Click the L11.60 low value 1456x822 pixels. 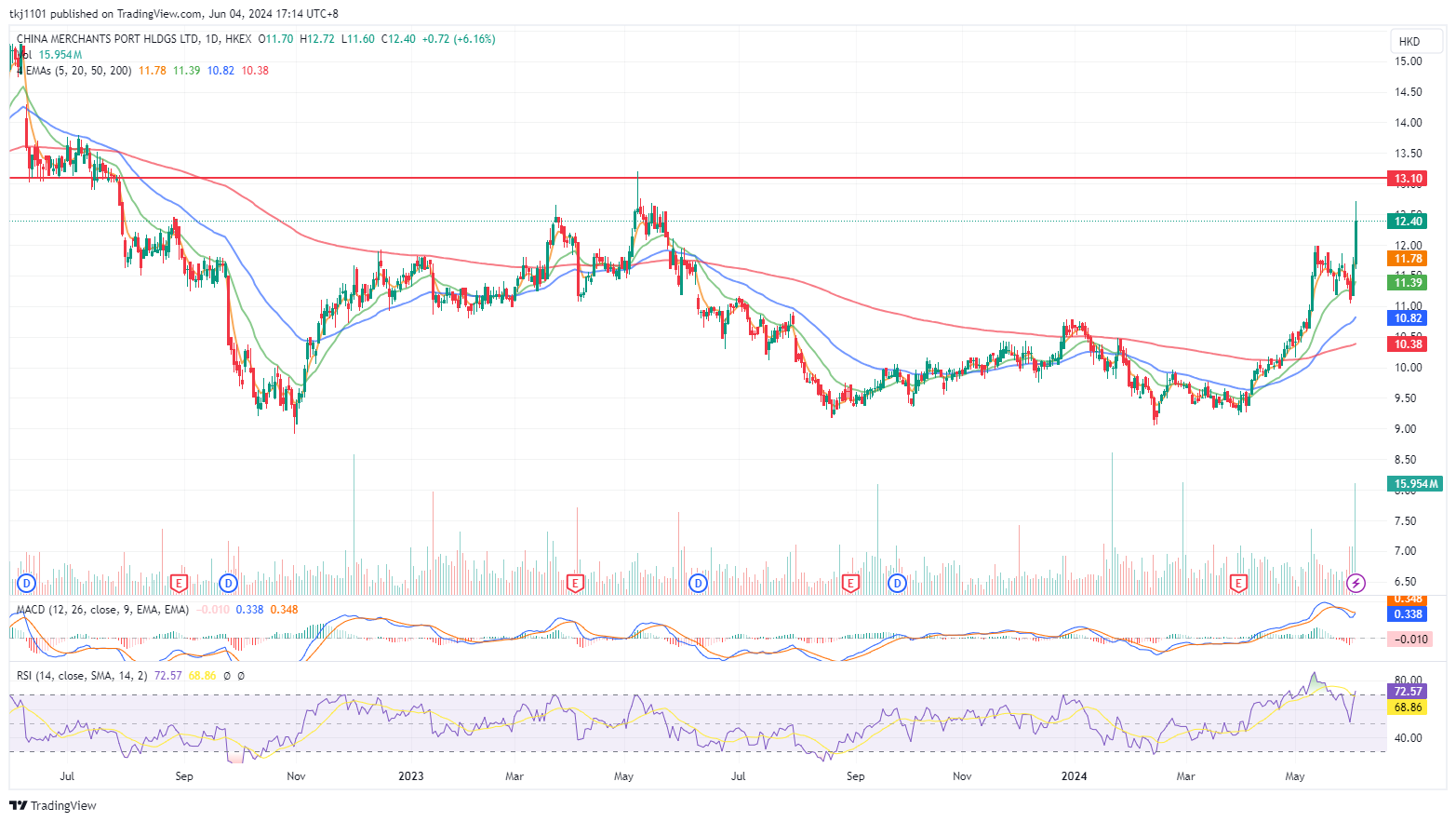pyautogui.click(x=358, y=39)
